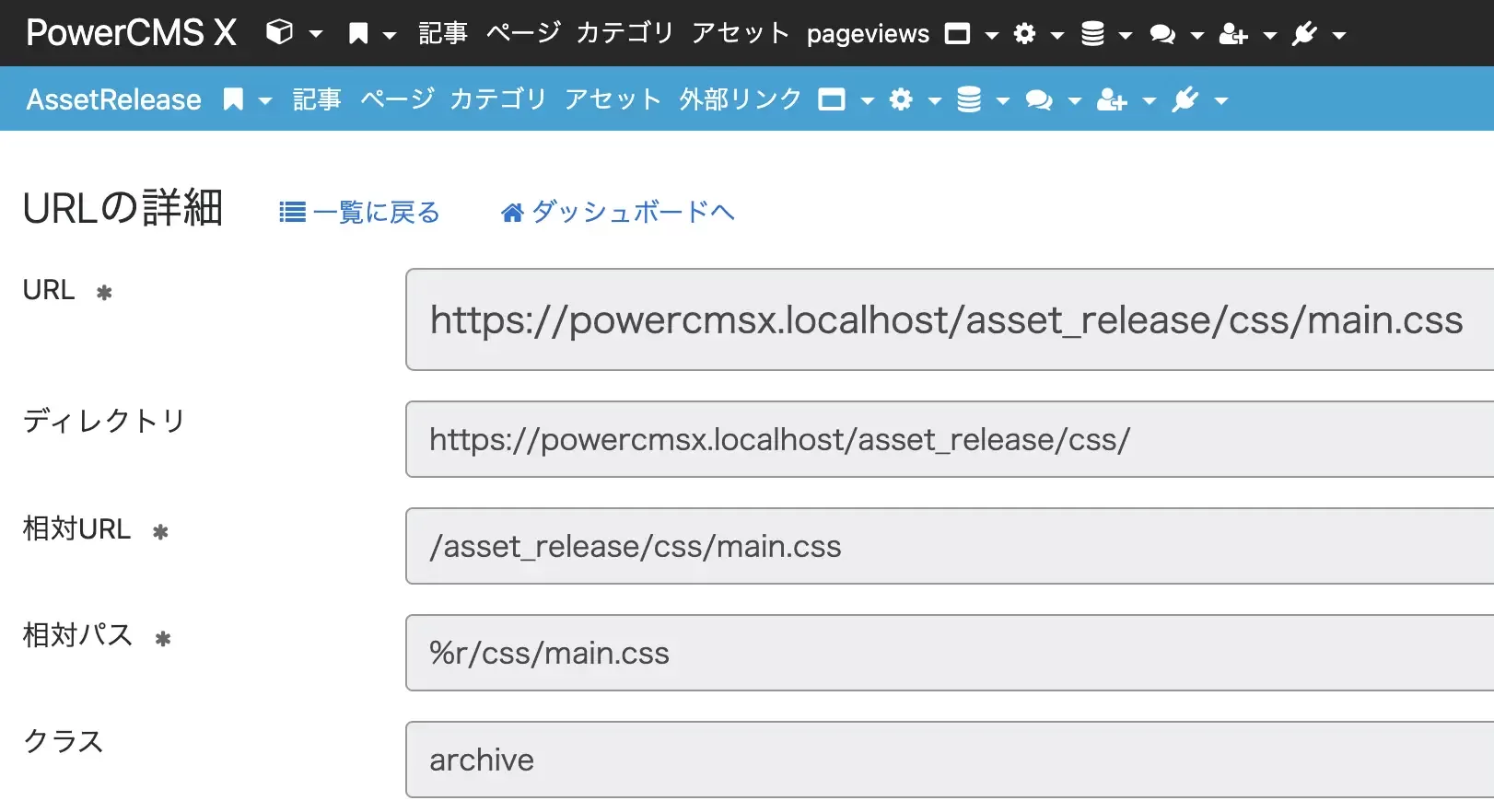Click the plug icon in the blue bar
Image resolution: width=1494 pixels, height=812 pixels.
click(1185, 99)
